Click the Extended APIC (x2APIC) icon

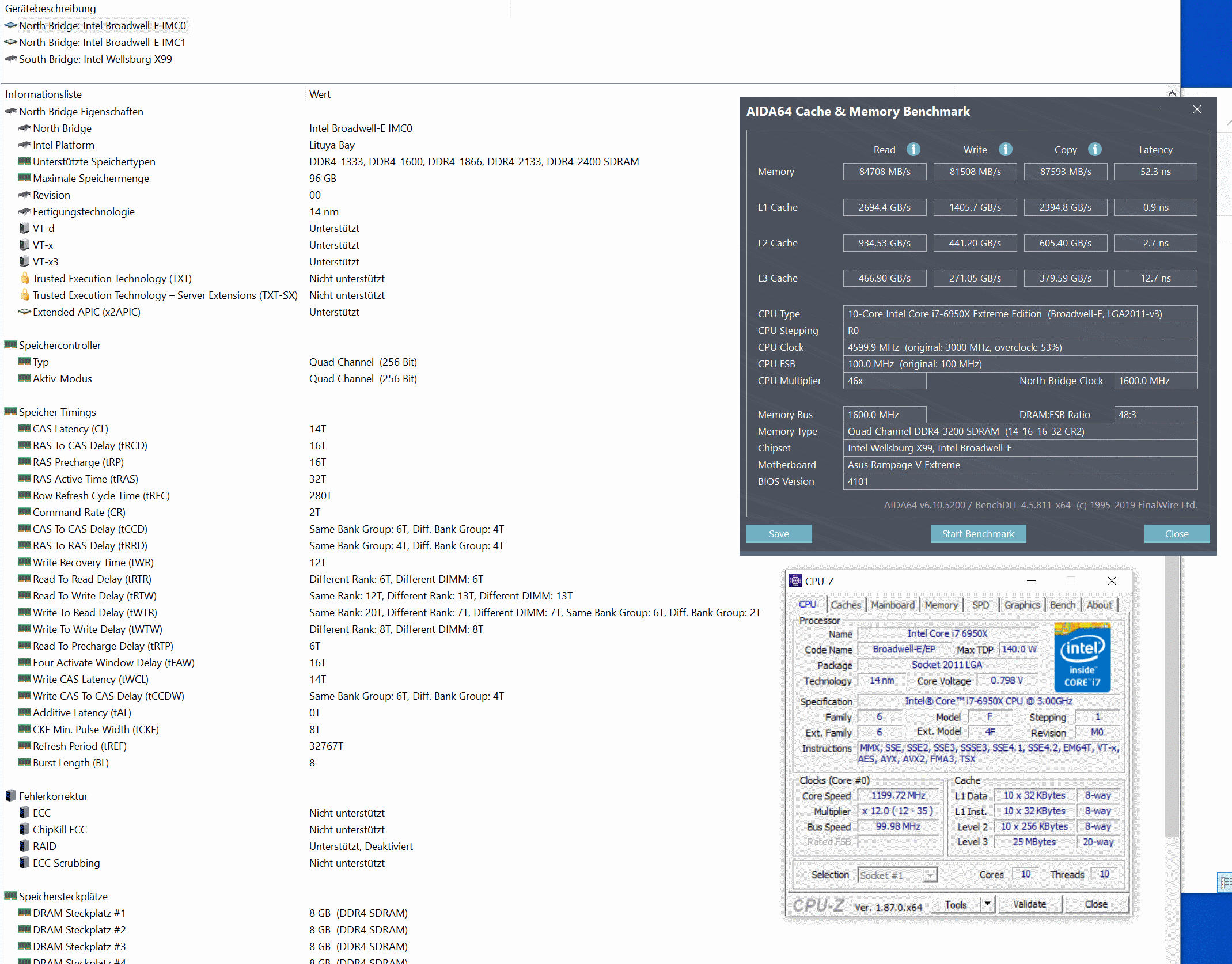(x=24, y=312)
